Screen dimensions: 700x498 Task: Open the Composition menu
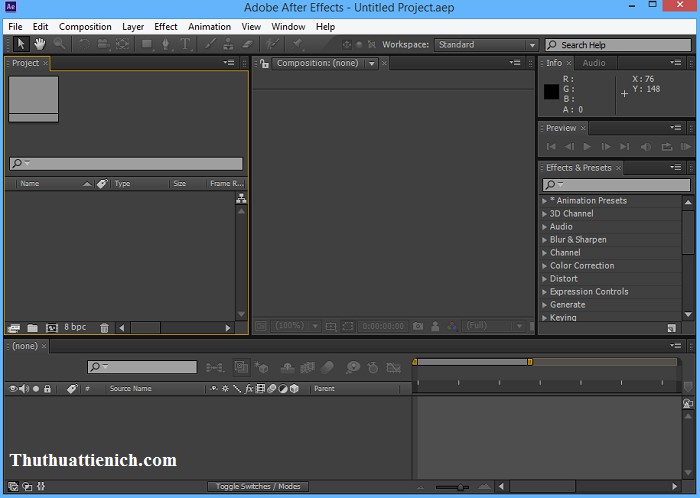tap(85, 27)
